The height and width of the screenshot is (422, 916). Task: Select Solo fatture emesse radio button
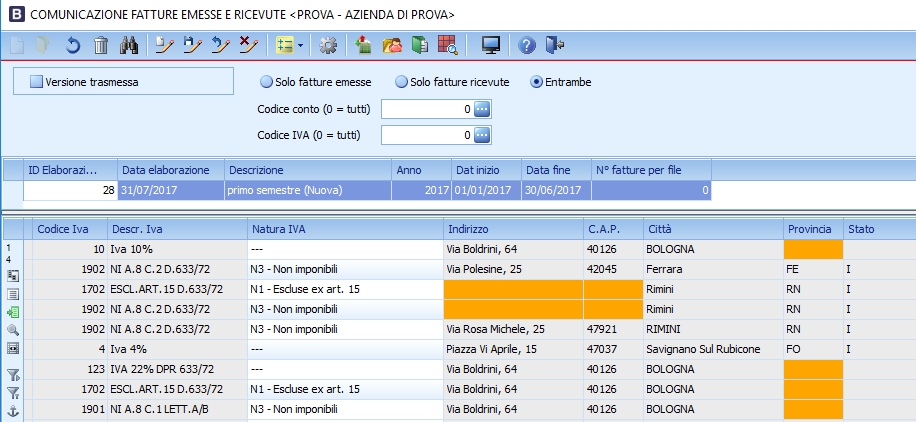pos(266,82)
